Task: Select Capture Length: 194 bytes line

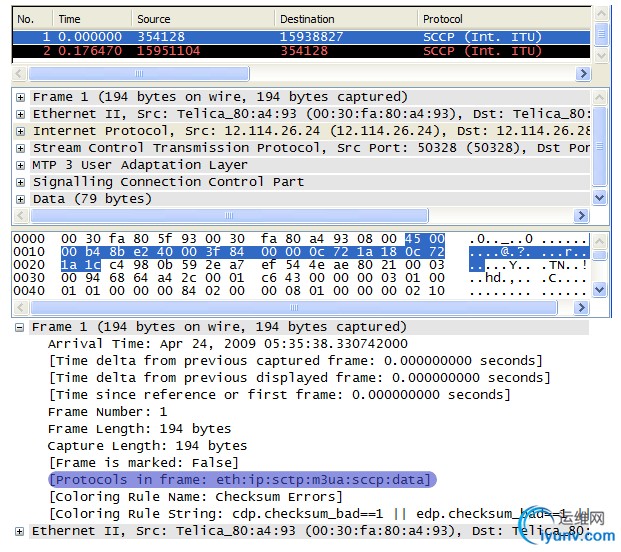Action: (x=147, y=446)
